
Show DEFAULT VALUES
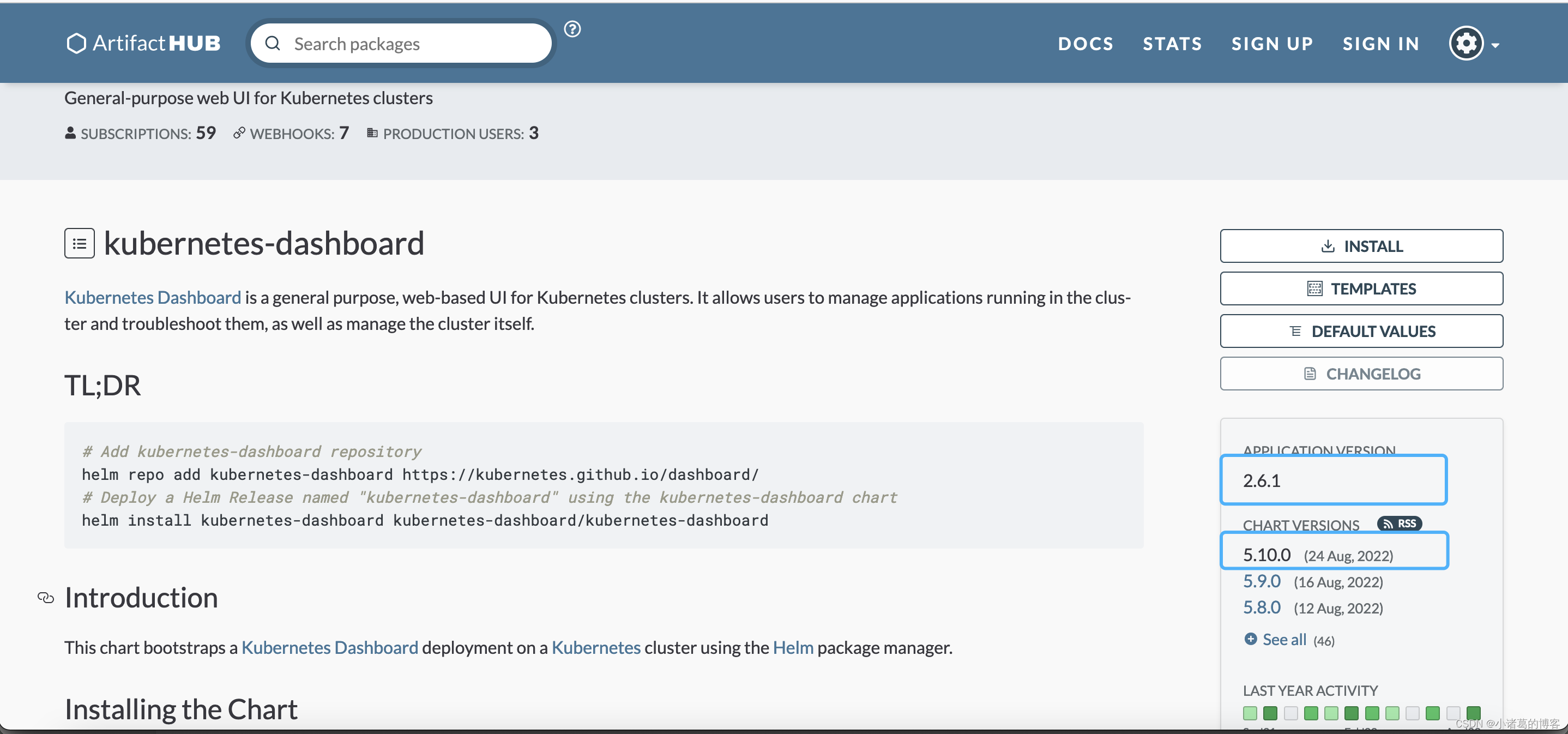(1361, 331)
